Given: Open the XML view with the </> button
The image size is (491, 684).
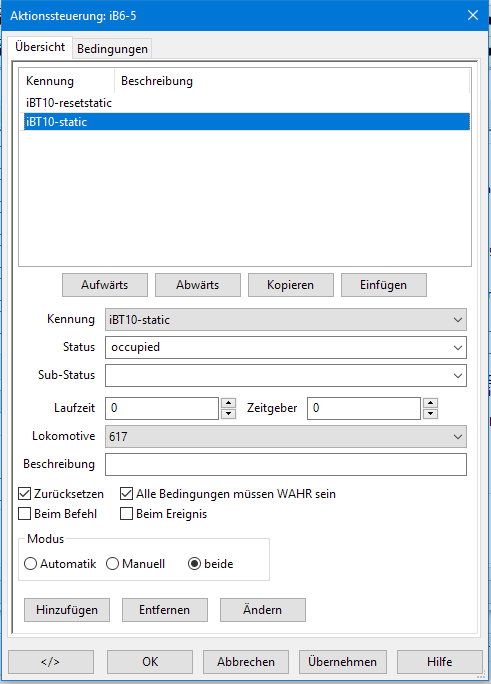Looking at the screenshot, I should [51, 662].
